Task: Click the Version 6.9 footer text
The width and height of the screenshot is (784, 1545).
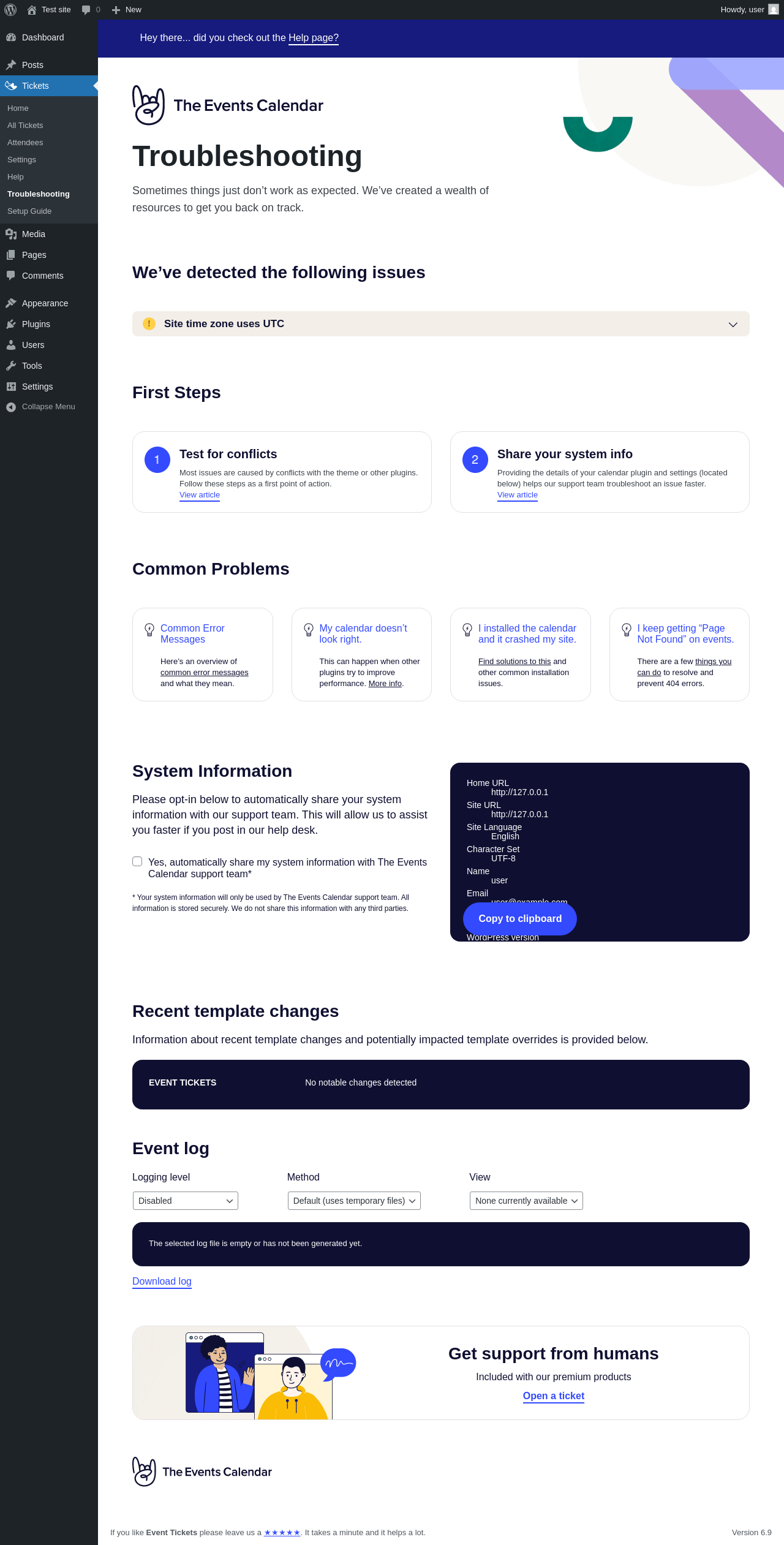Action: coord(752,1533)
